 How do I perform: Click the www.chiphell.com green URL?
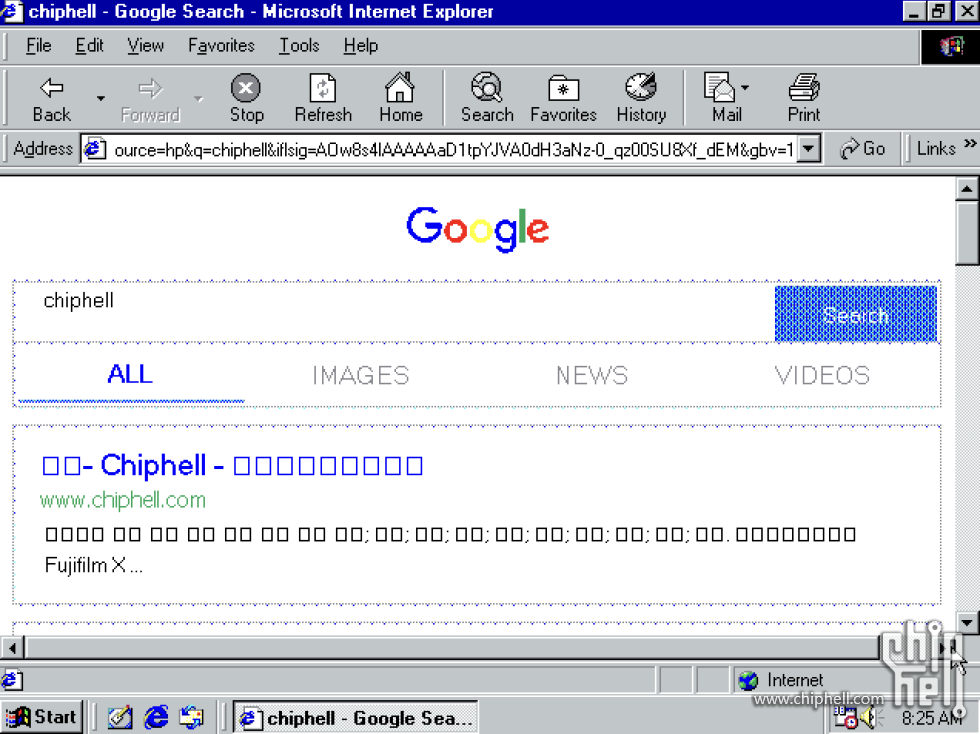(122, 500)
